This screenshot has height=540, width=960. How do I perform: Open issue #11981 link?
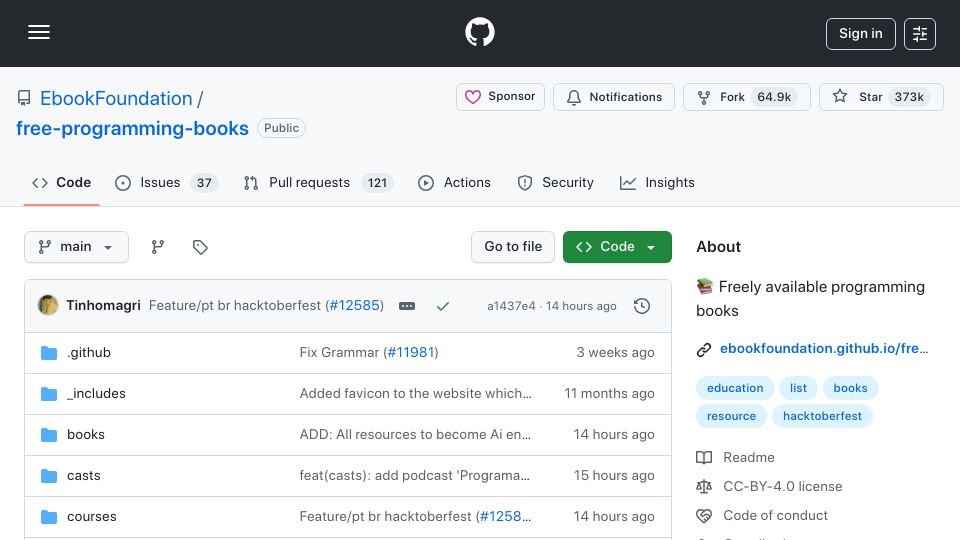[411, 353]
